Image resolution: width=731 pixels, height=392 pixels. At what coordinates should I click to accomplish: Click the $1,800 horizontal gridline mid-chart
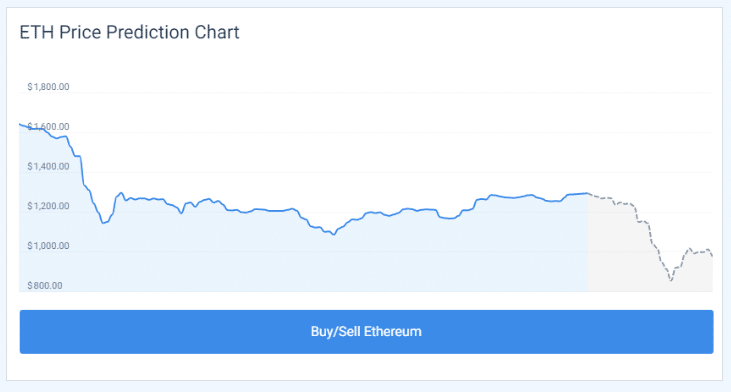click(x=366, y=93)
